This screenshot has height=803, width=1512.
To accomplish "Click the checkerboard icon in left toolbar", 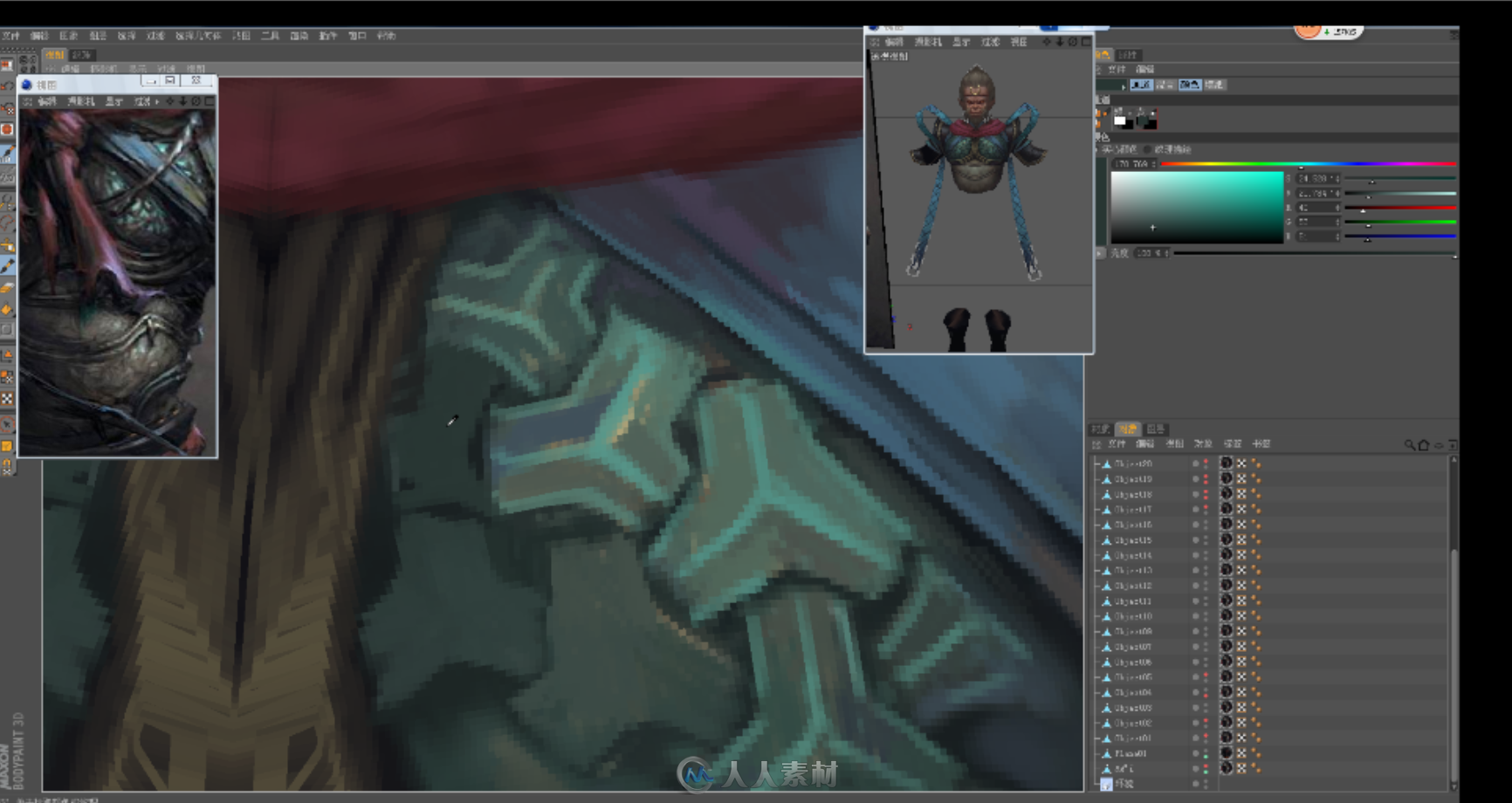I will [x=8, y=397].
